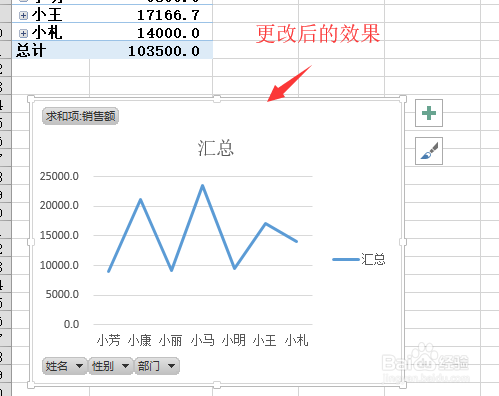The height and width of the screenshot is (396, 499).
Task: Expand the 小王 pivot row
Action: 23,15
